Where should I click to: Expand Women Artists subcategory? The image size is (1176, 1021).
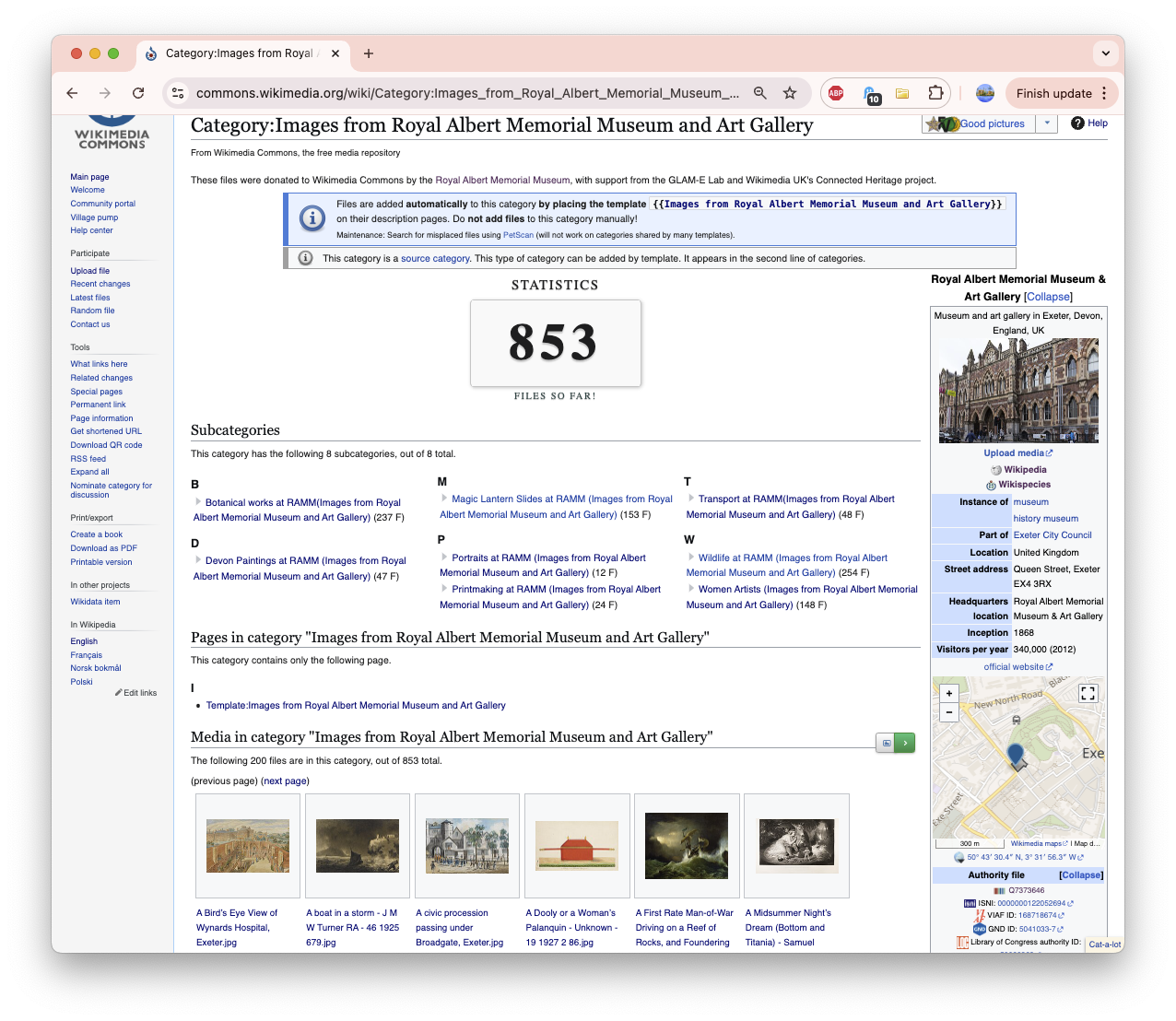(x=691, y=589)
